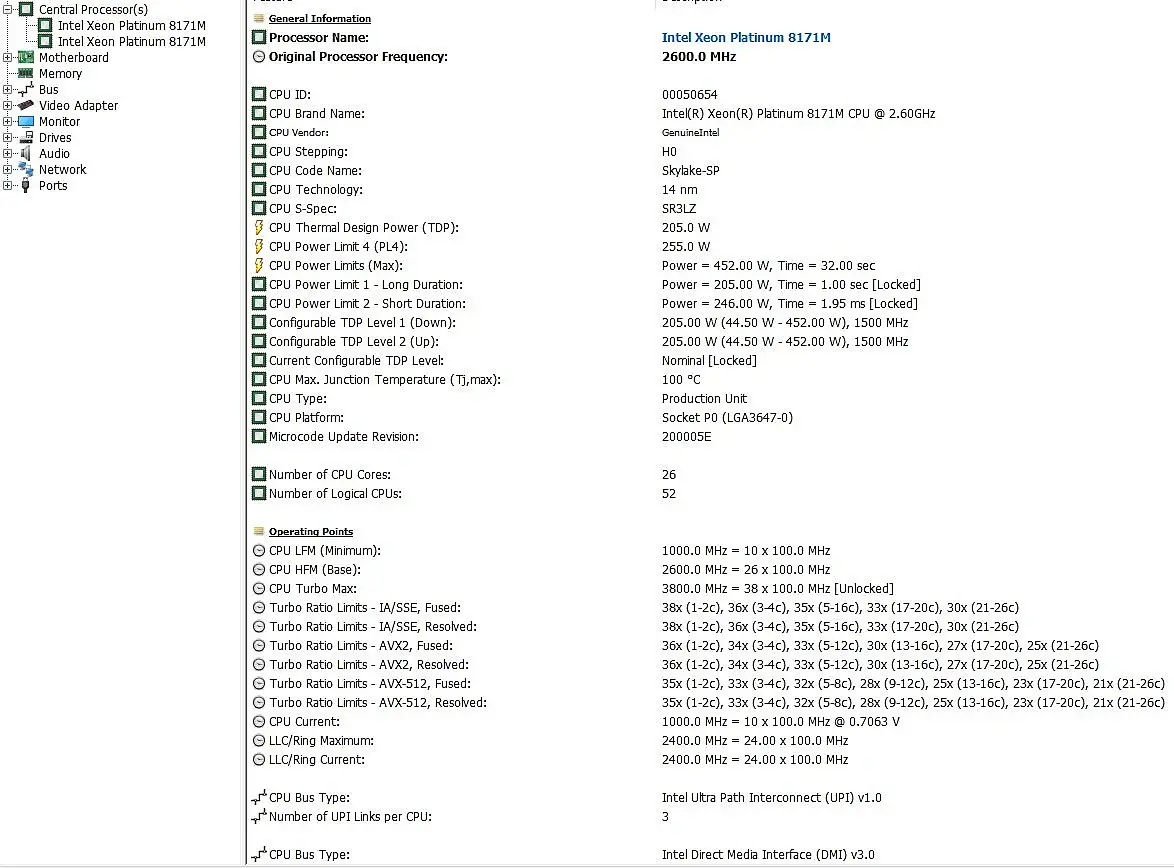Click the Network icon in the tree
Screen dimensions: 1174x868
(25, 169)
